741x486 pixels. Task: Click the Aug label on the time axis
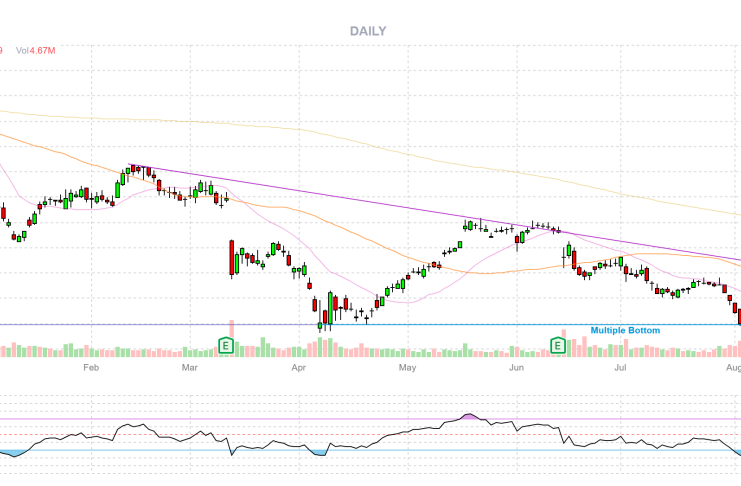coord(733,368)
